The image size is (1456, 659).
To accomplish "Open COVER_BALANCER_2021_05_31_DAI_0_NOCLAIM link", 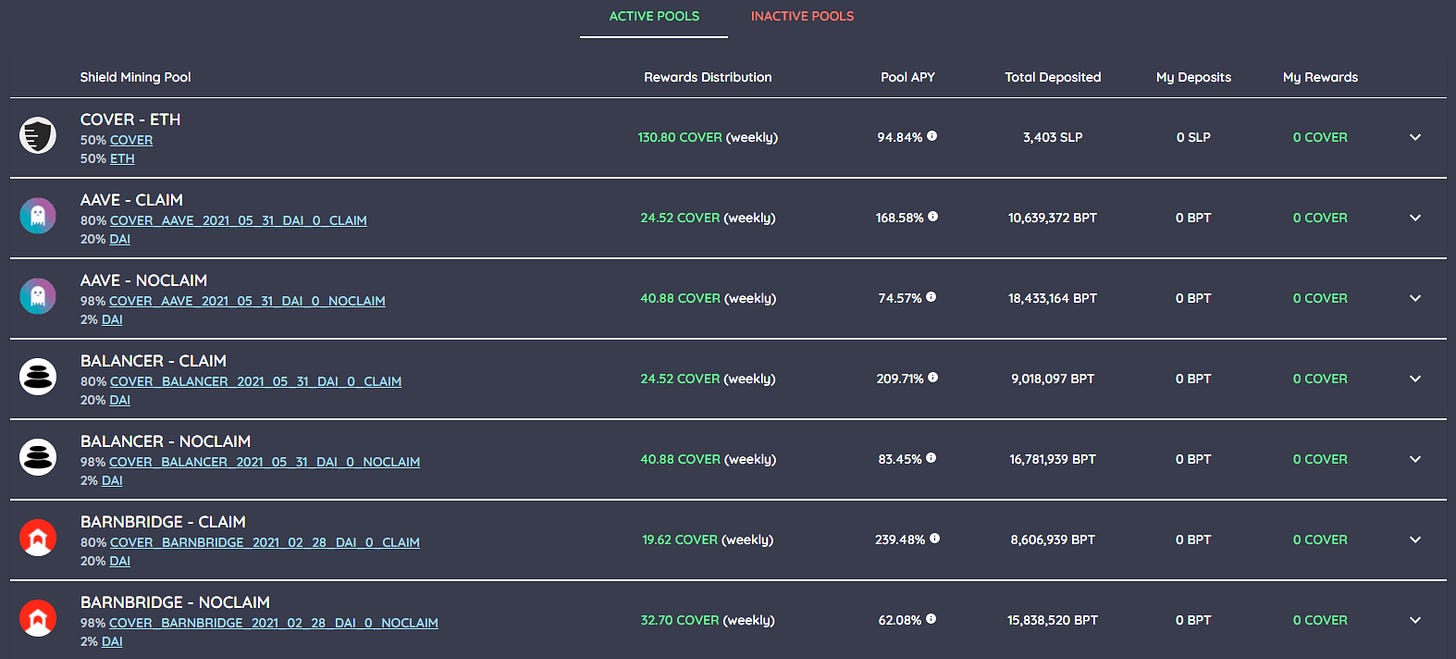I will point(264,462).
